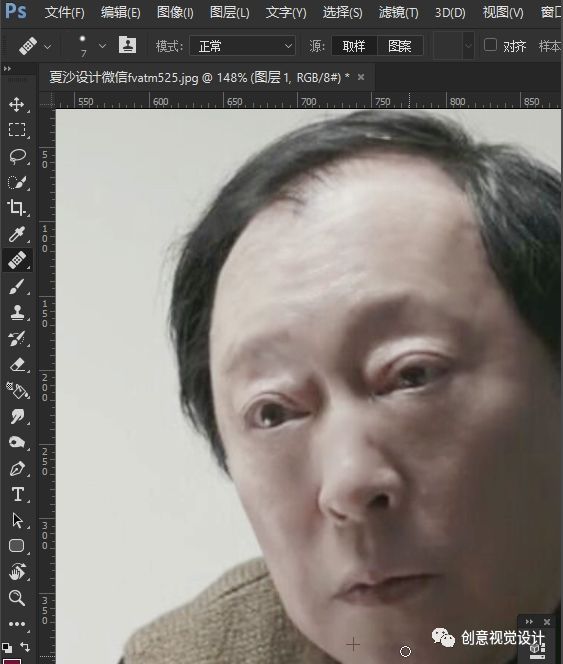The width and height of the screenshot is (563, 664).
Task: Select the Move tool
Action: tap(17, 105)
